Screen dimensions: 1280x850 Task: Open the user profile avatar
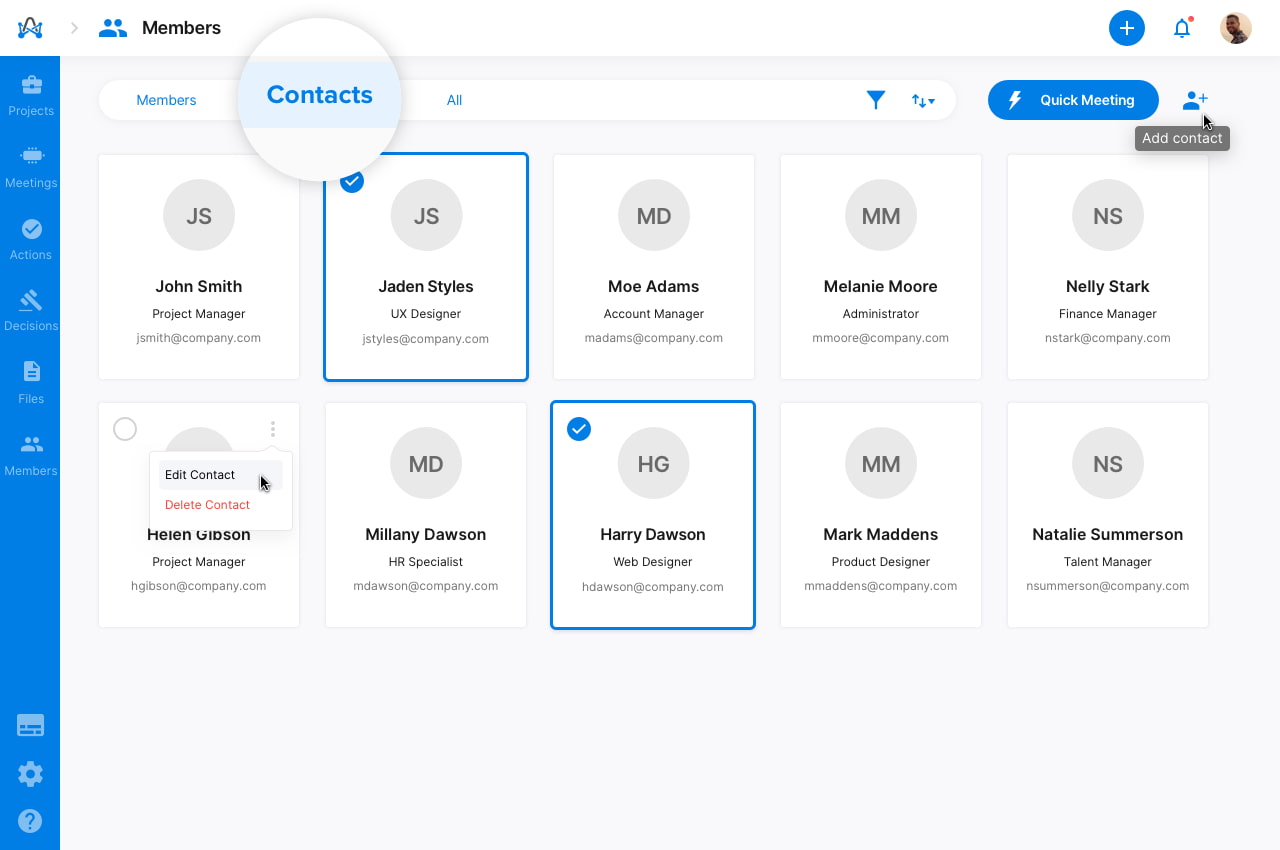coord(1236,28)
